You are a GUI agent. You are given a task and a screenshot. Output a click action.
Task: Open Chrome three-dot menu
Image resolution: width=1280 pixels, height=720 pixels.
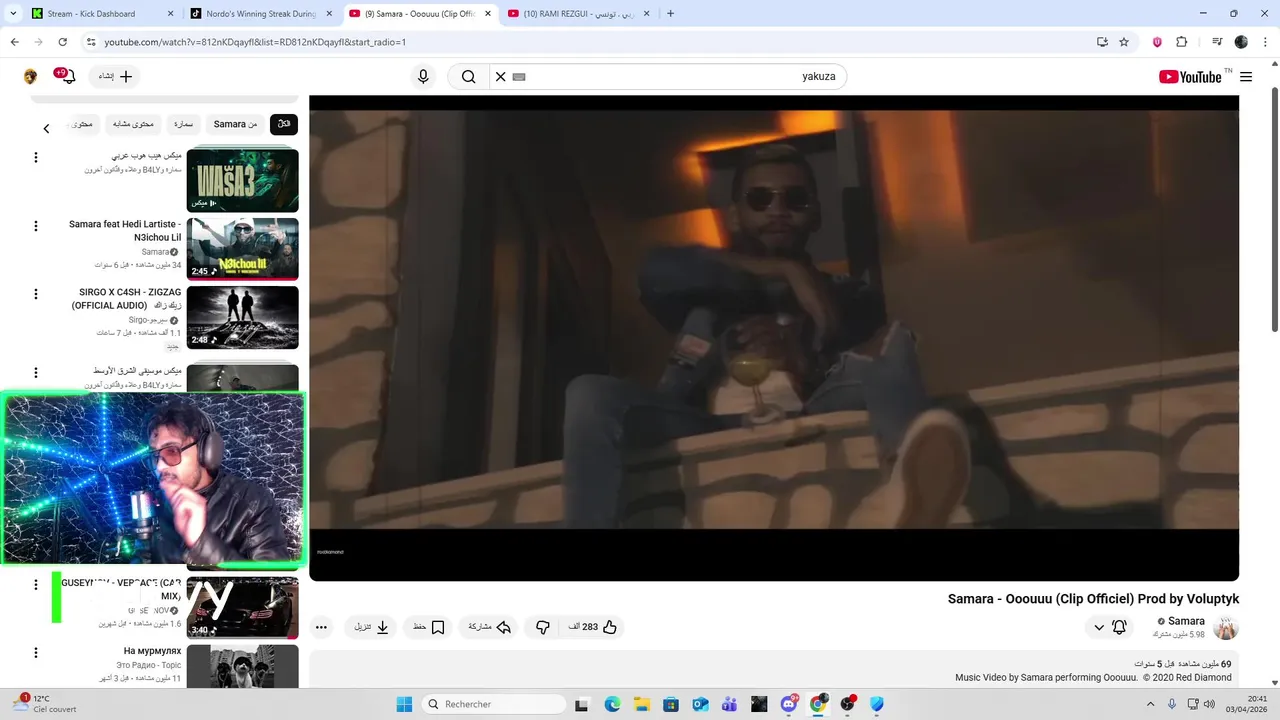tap(1264, 42)
